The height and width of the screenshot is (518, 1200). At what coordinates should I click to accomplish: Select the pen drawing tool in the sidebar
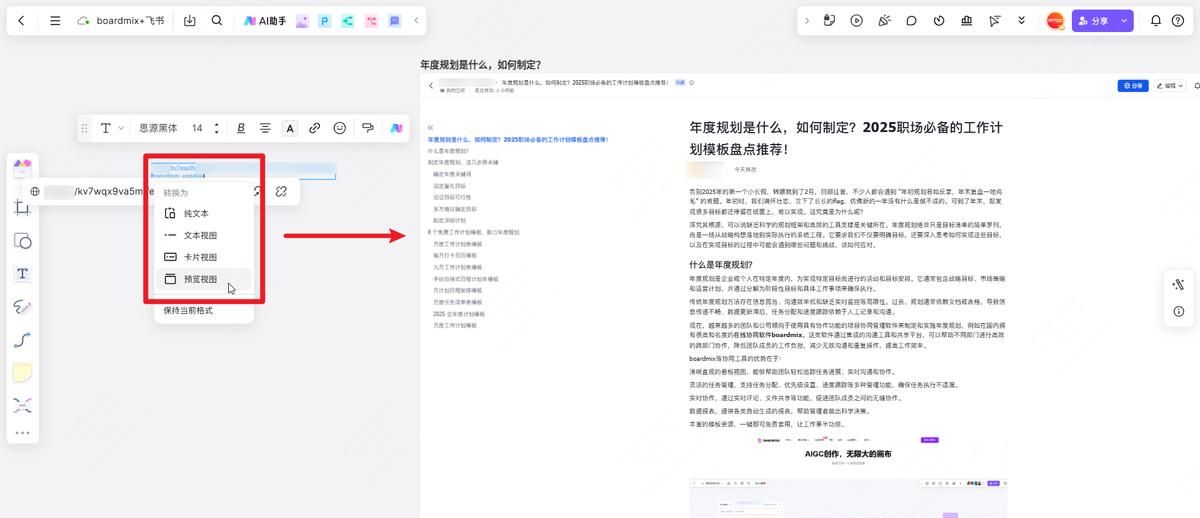(22, 306)
